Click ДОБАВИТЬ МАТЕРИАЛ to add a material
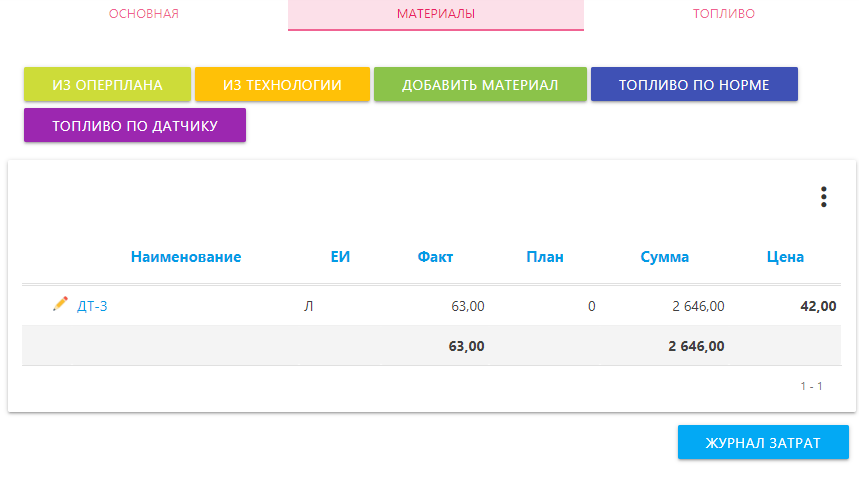The width and height of the screenshot is (859, 479). [x=480, y=85]
